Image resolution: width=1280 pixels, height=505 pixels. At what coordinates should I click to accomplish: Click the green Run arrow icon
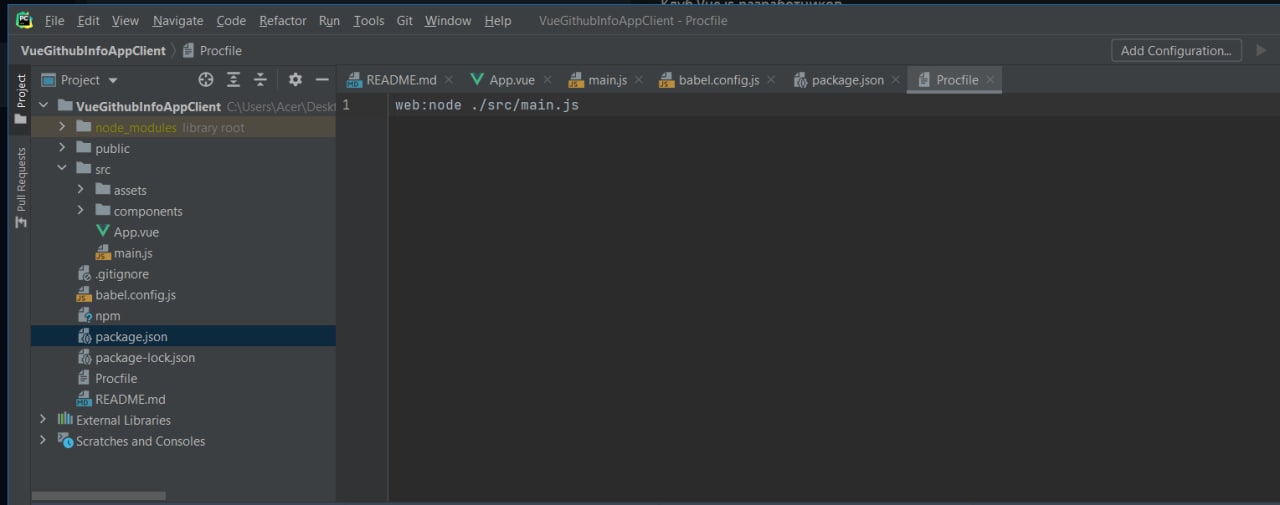pyautogui.click(x=1261, y=50)
